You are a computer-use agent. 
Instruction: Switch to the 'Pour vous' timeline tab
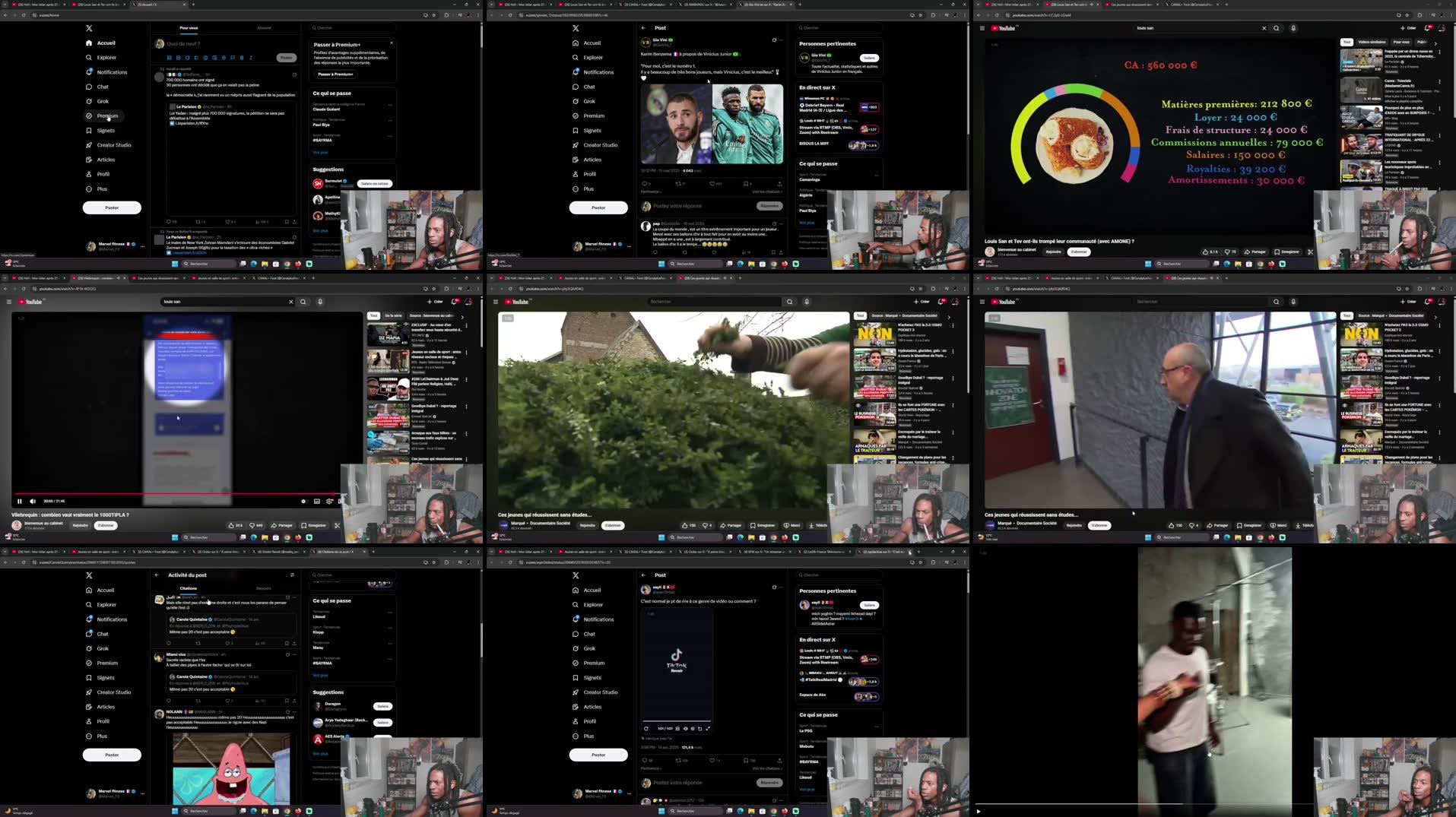click(x=188, y=27)
